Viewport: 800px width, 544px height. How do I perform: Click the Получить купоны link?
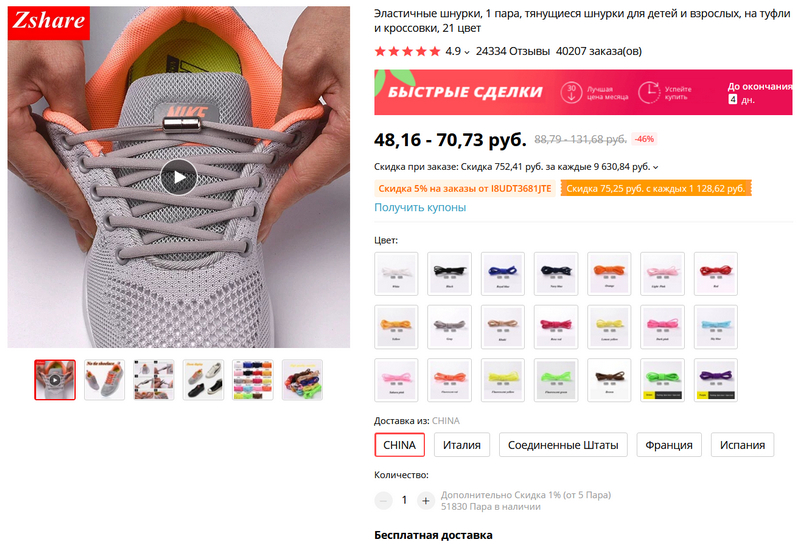(x=420, y=207)
